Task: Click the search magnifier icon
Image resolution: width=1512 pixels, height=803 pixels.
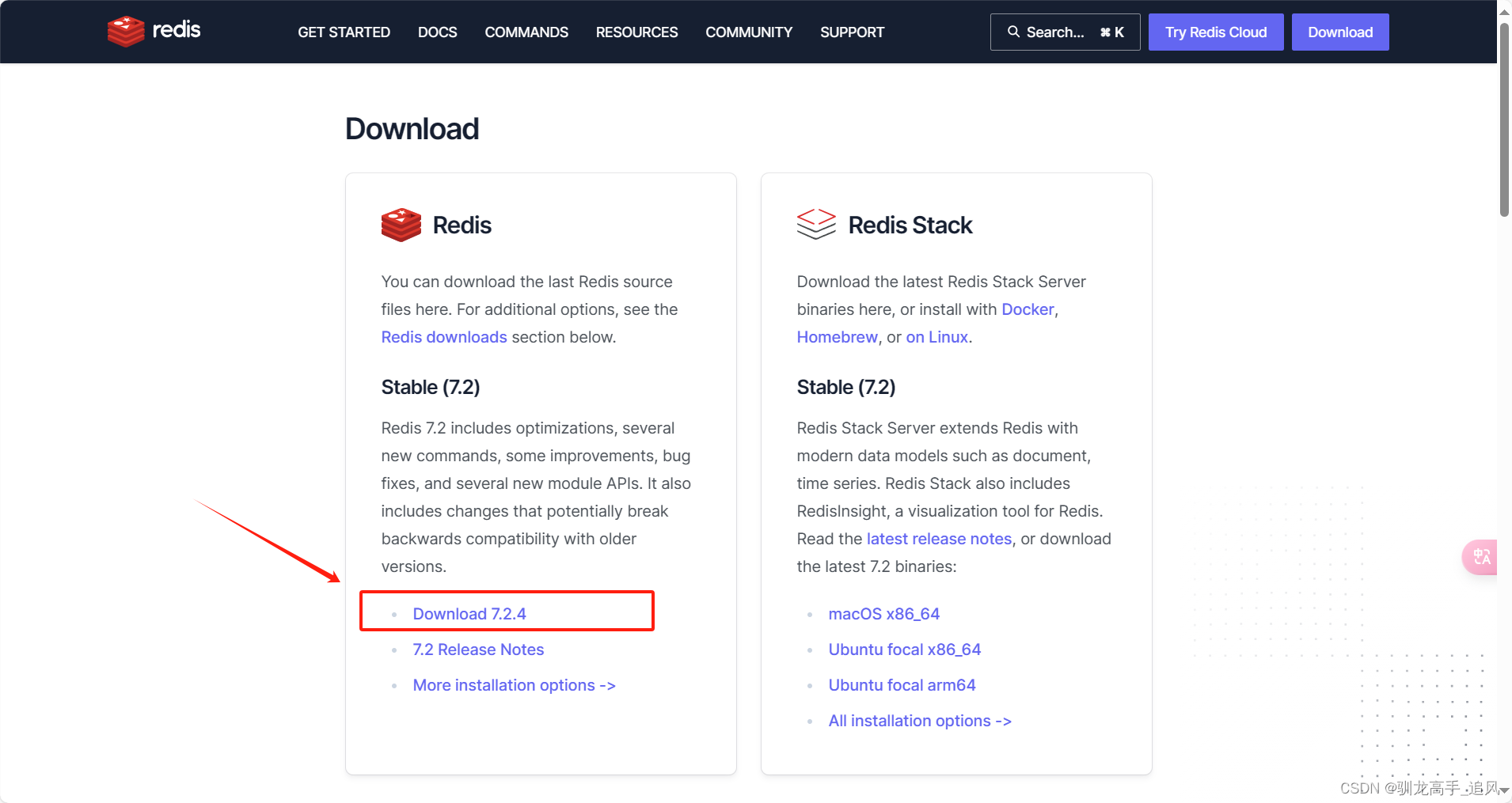Action: pyautogui.click(x=1013, y=32)
